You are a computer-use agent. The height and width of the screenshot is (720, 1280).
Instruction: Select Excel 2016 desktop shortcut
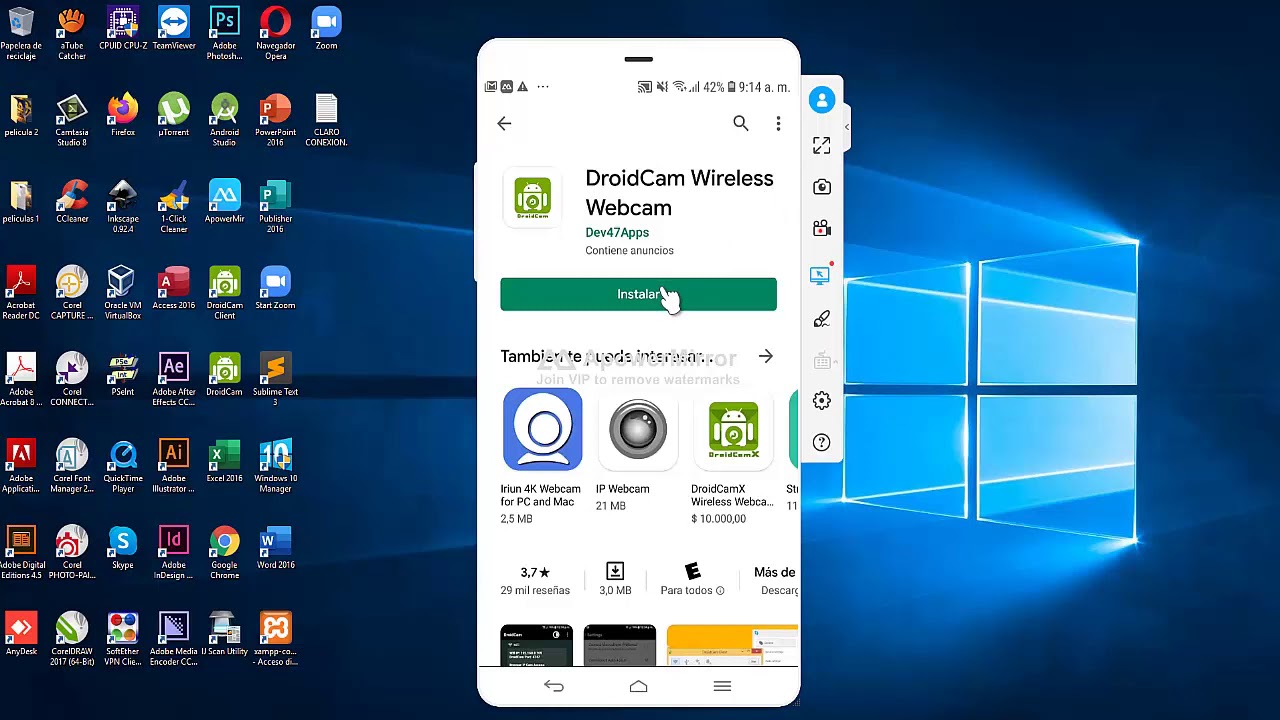point(225,461)
